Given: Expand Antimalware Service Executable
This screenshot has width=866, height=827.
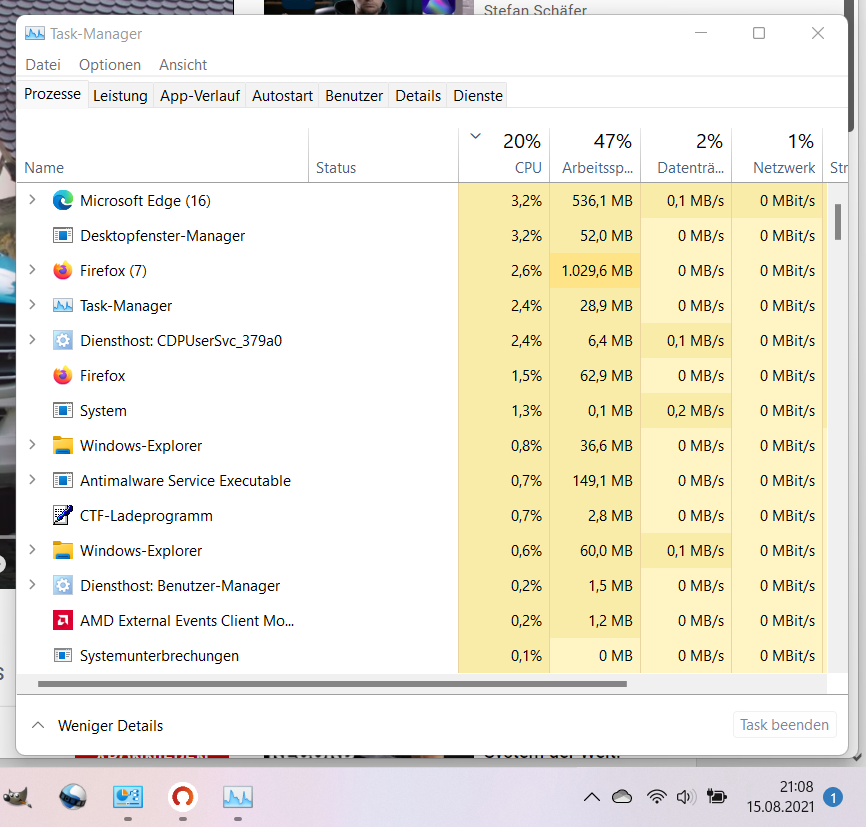Looking at the screenshot, I should (32, 480).
